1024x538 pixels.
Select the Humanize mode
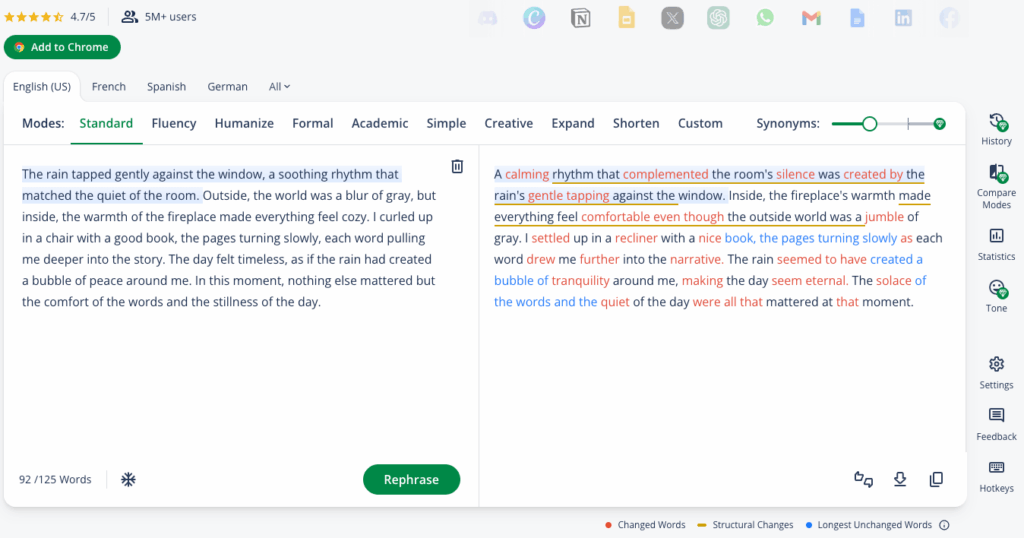(x=244, y=123)
